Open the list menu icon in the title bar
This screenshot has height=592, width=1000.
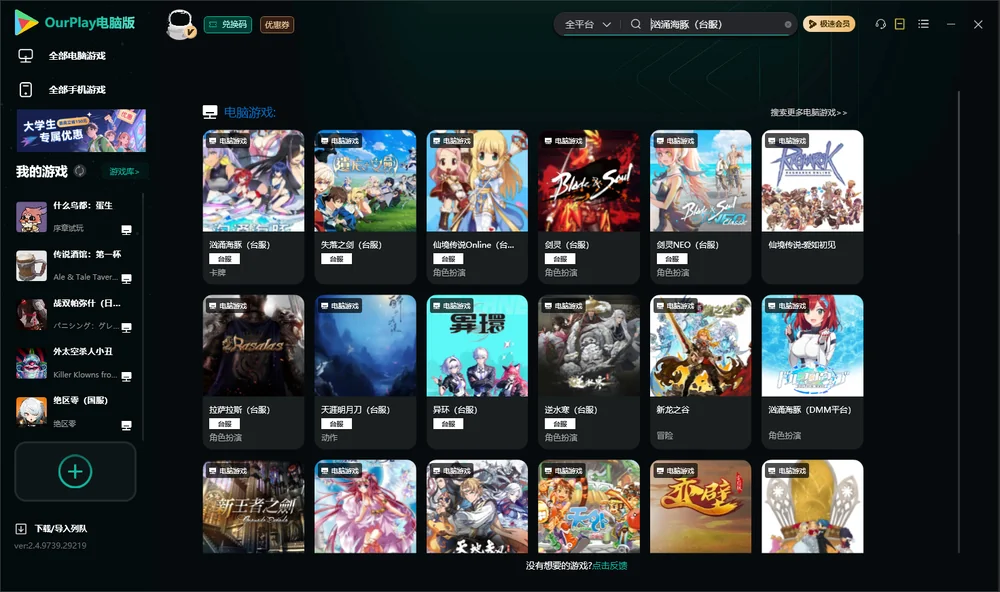[x=923, y=24]
